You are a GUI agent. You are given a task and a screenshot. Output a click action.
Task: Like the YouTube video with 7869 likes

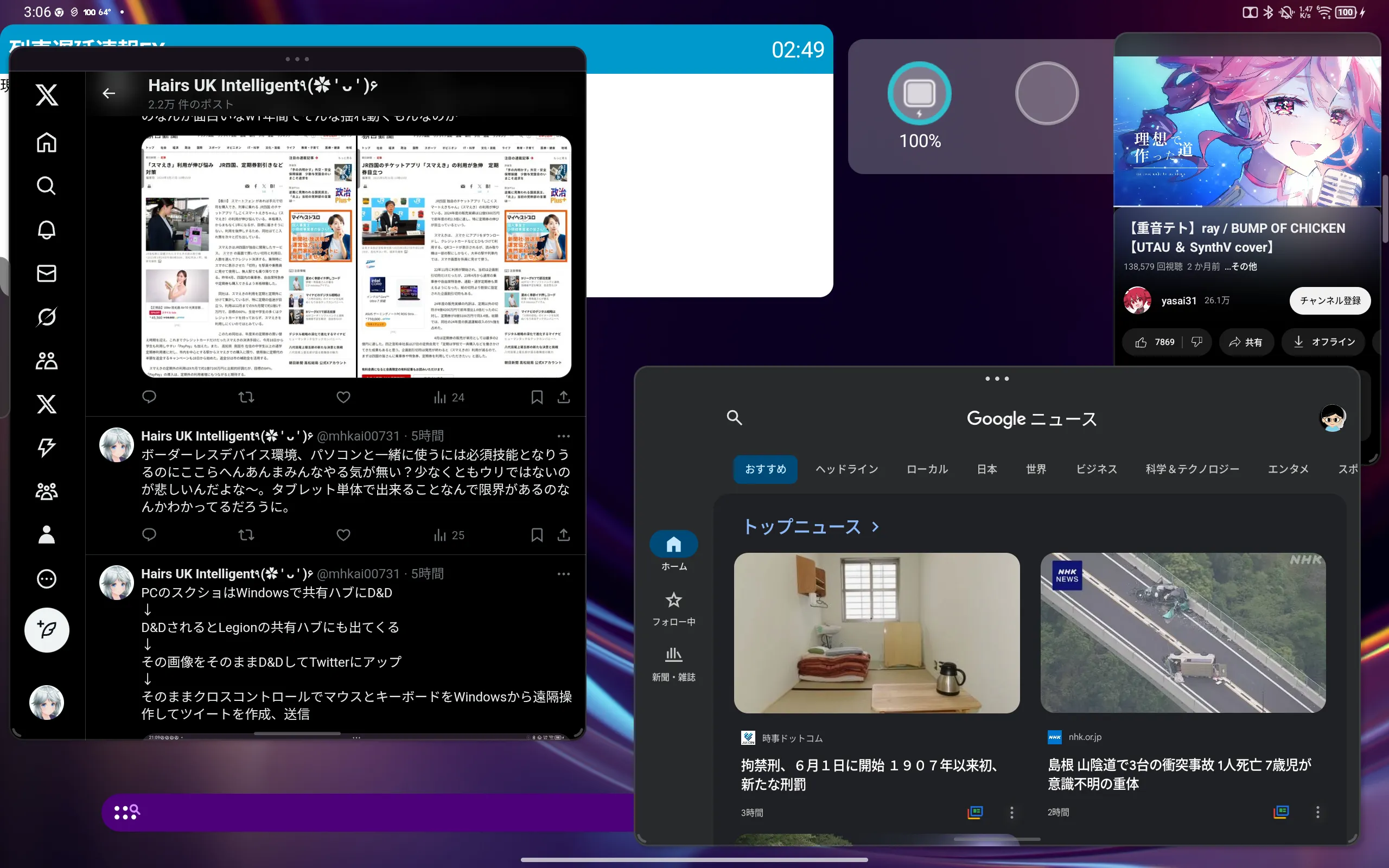(1154, 342)
